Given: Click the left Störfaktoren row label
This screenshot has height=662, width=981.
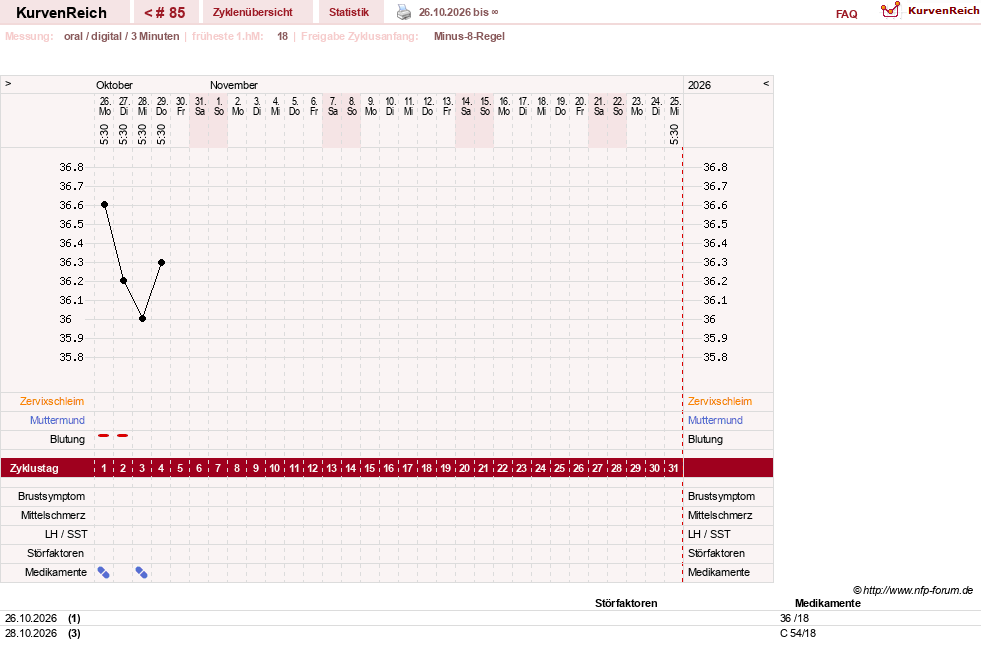Looking at the screenshot, I should click(55, 553).
